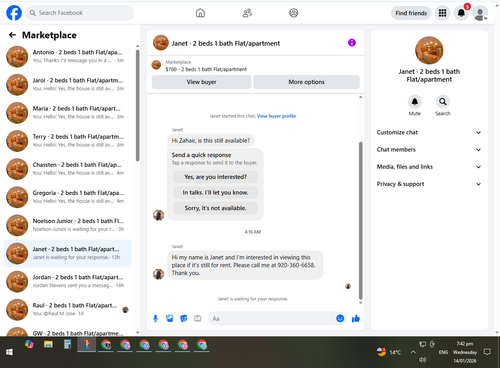The width and height of the screenshot is (500, 368).
Task: Click the '$700 - 2 beds 1 bath Flat/apartment' listing
Action: click(x=206, y=69)
